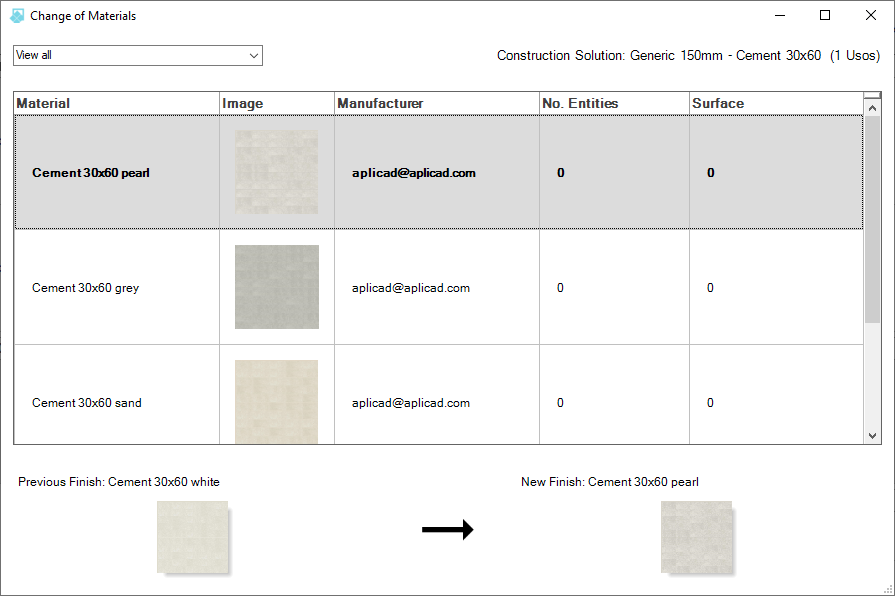Click the Cement 30x60 pearl texture image

pos(276,171)
